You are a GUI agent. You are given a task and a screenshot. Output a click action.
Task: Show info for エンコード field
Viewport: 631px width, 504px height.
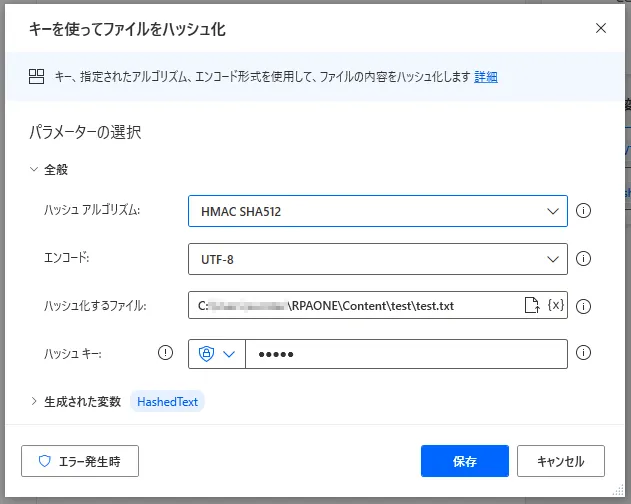tap(583, 259)
